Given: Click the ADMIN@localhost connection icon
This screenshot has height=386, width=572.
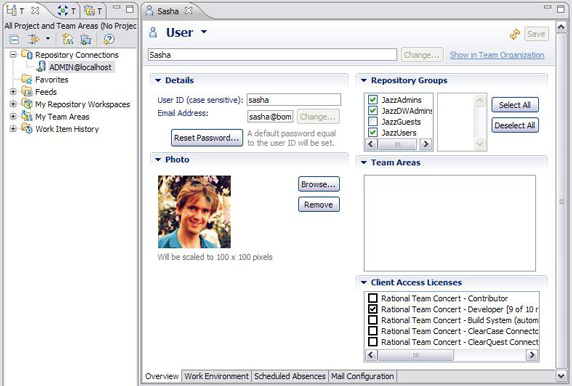Looking at the screenshot, I should 41,67.
